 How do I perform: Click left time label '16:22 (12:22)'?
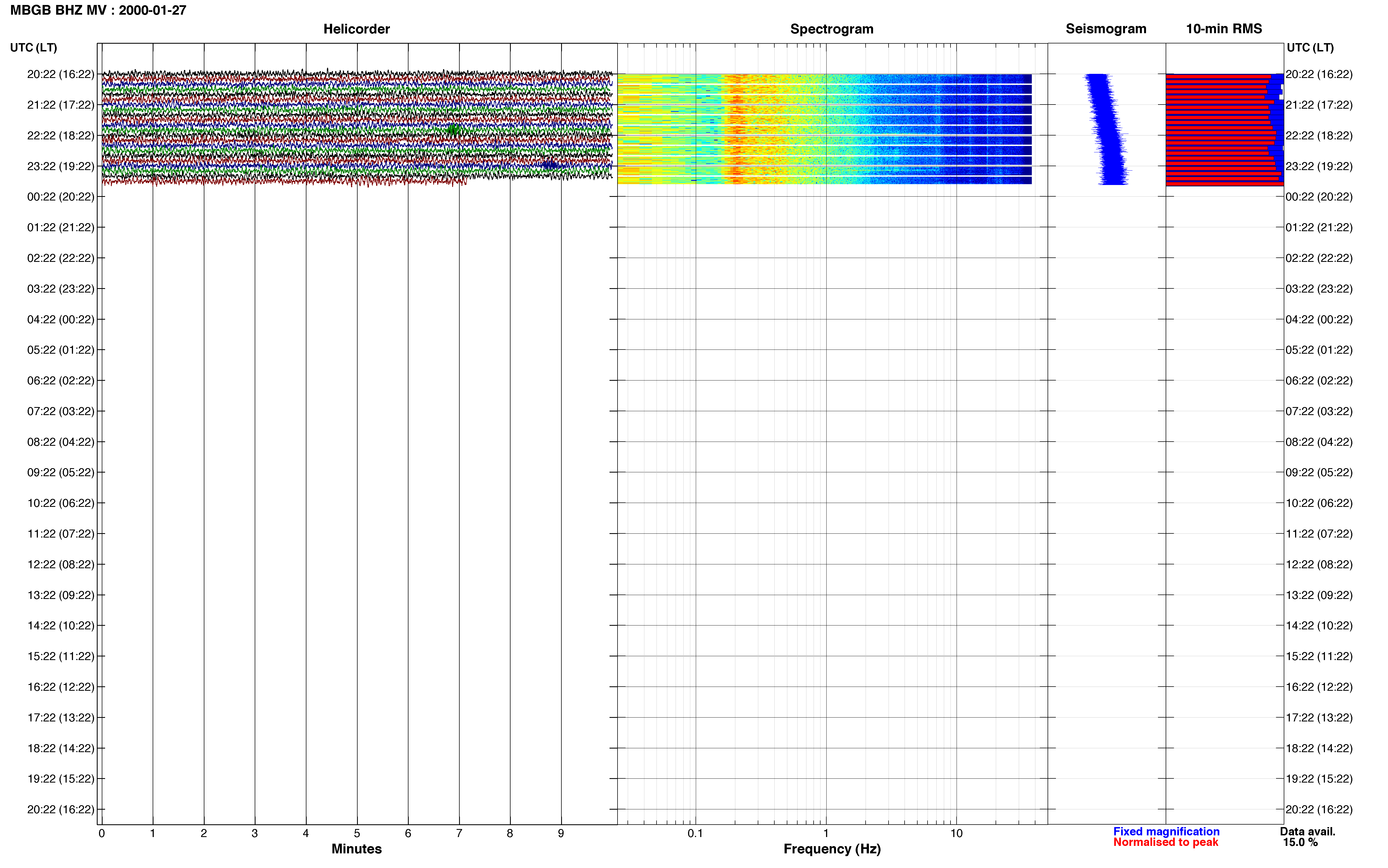(61, 687)
